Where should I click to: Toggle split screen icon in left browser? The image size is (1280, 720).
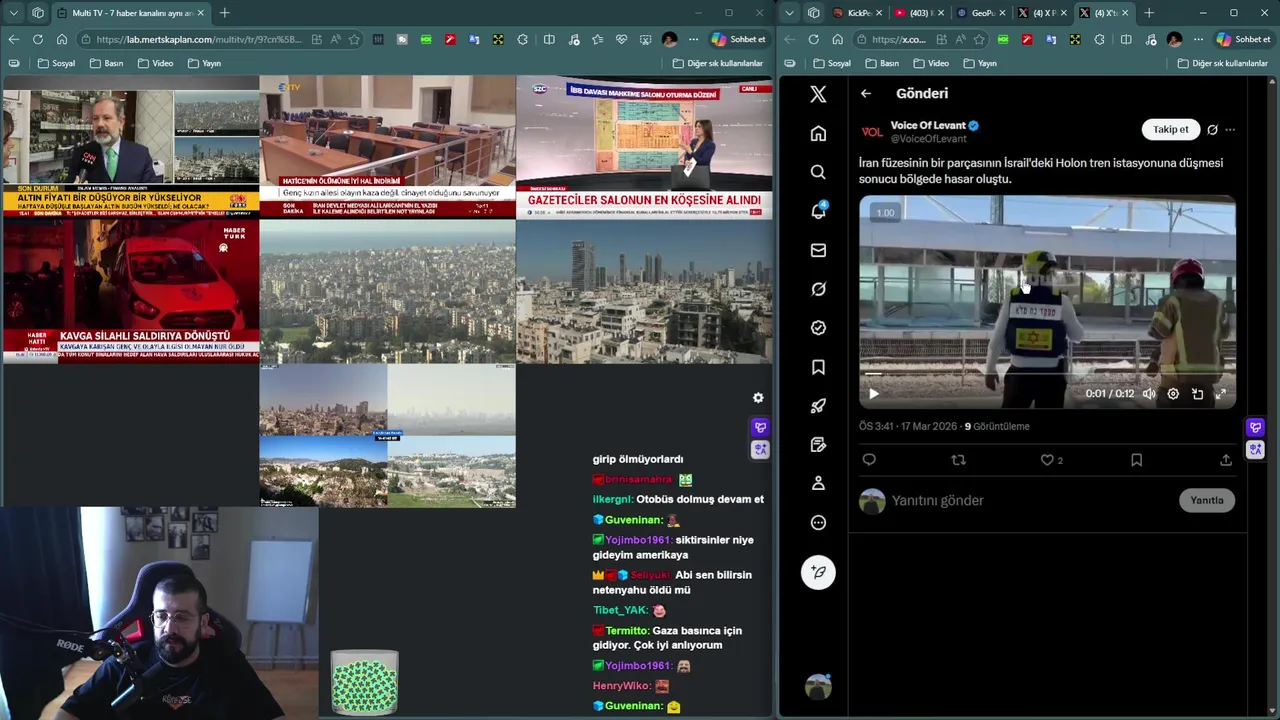549,39
